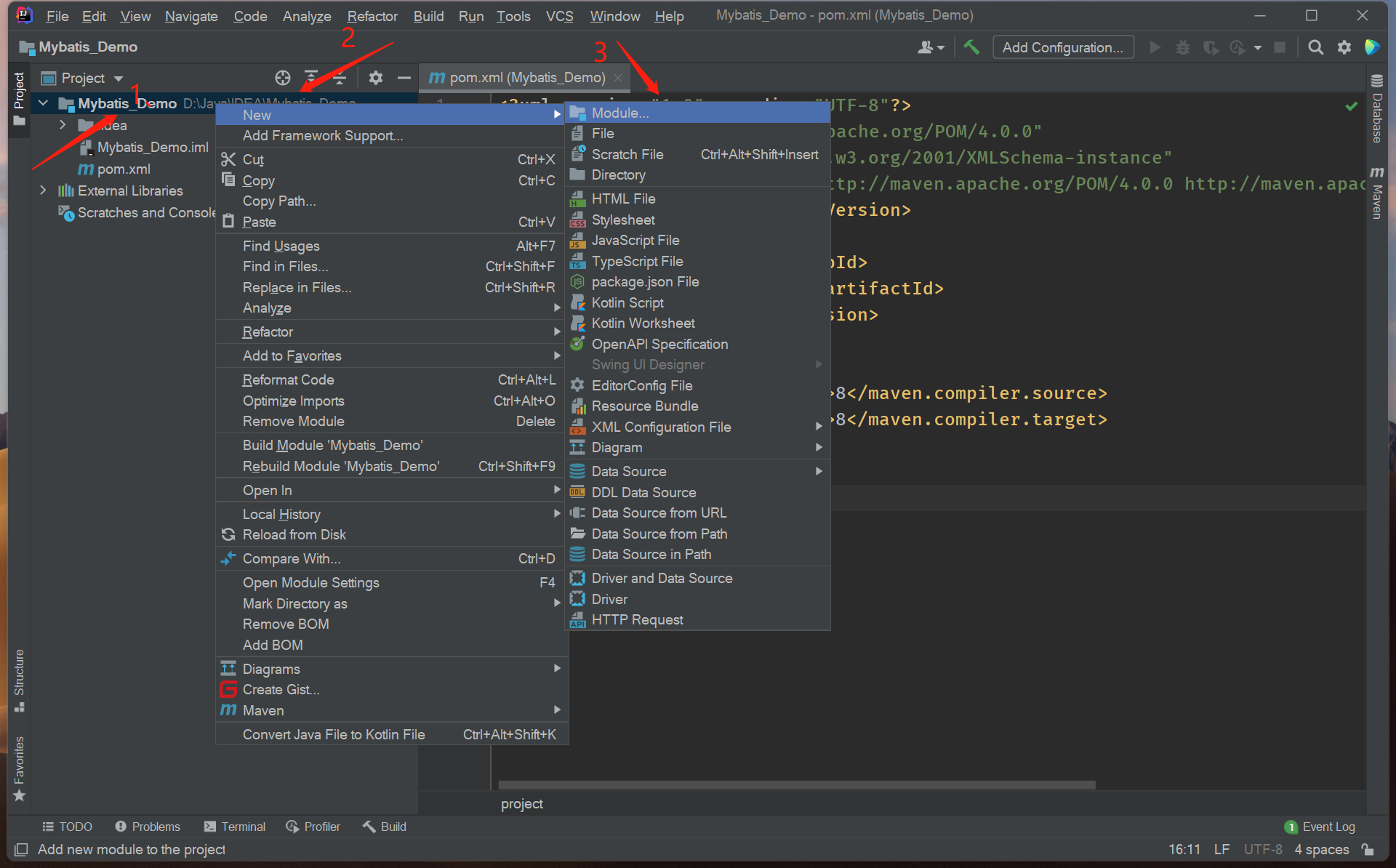The width and height of the screenshot is (1396, 868).
Task: Click the editor horizontal scrollbar
Action: [x=796, y=785]
